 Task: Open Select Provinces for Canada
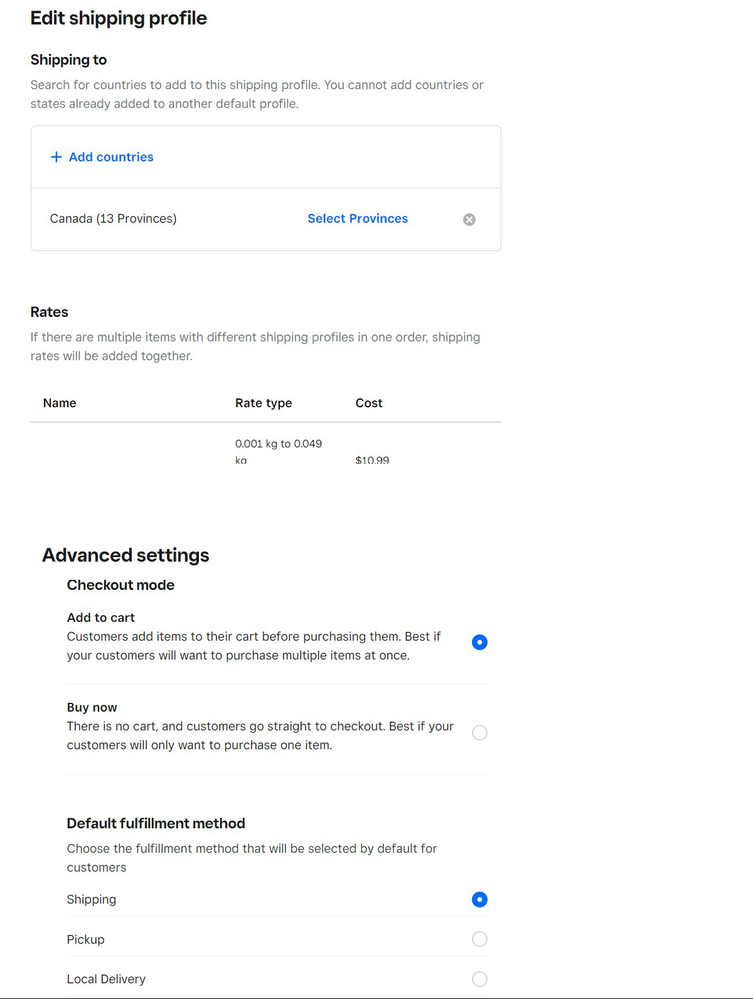click(357, 219)
